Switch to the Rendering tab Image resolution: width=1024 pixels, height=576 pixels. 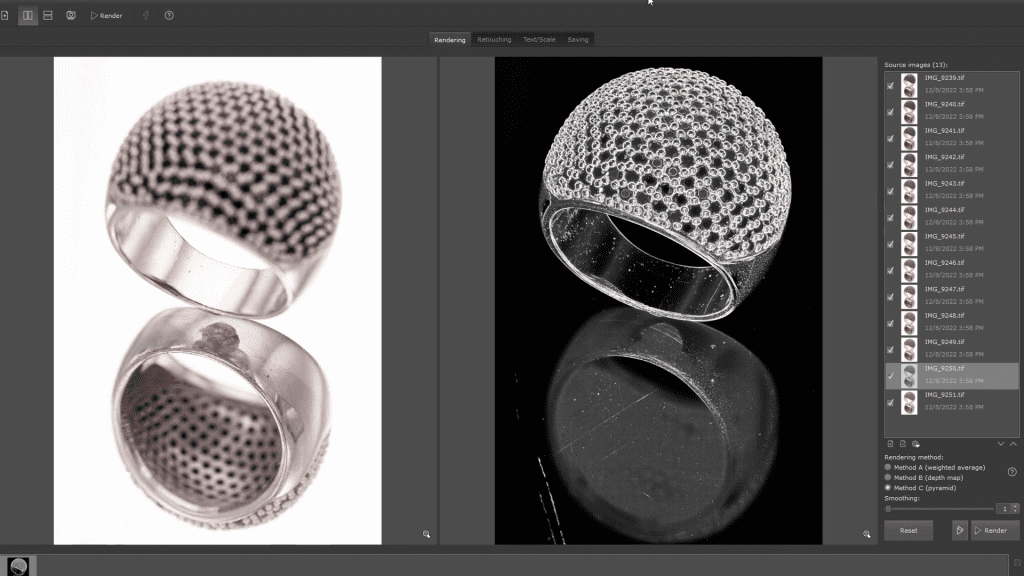point(450,39)
